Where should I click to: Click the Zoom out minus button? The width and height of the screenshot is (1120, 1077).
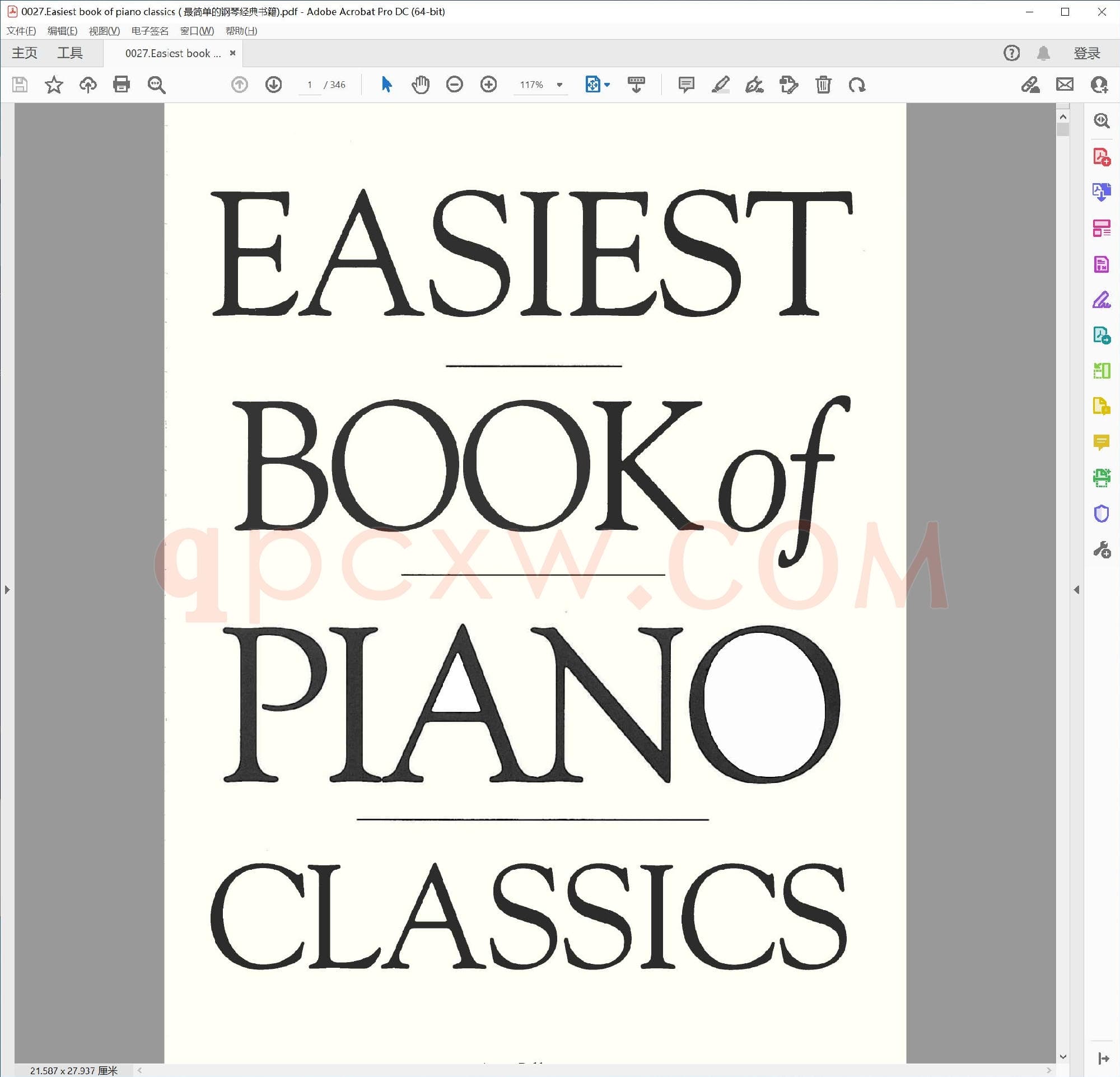(x=454, y=85)
